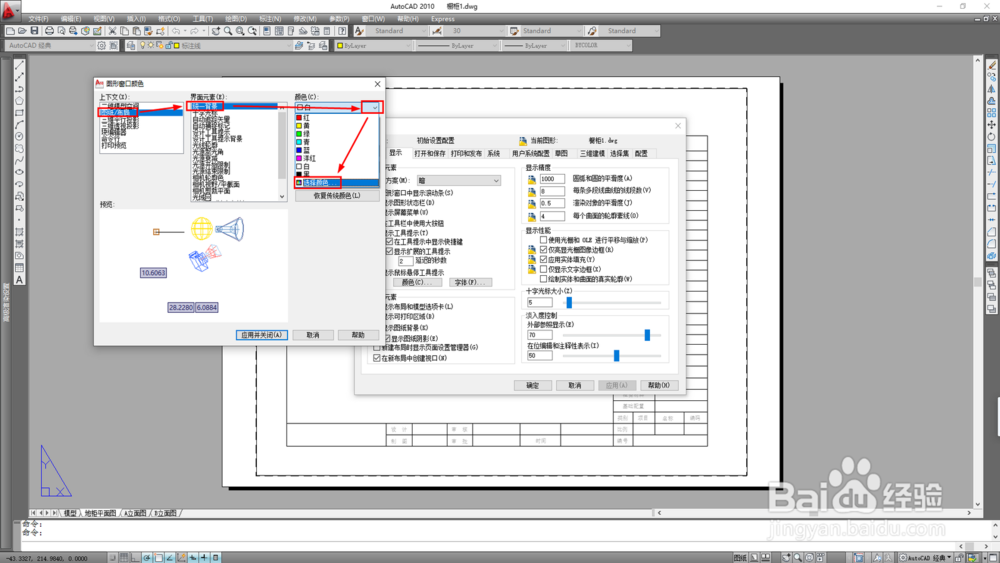Select the Table draw tool
This screenshot has height=563, width=1000.
click(x=19, y=268)
